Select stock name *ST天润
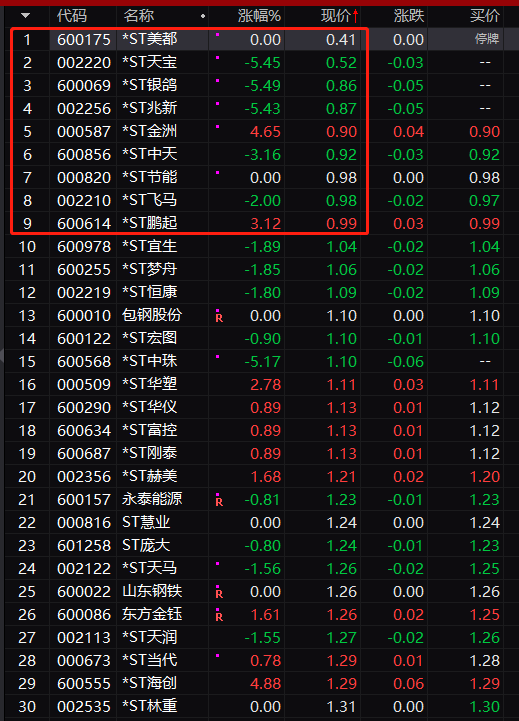The width and height of the screenshot is (519, 721). click(149, 637)
